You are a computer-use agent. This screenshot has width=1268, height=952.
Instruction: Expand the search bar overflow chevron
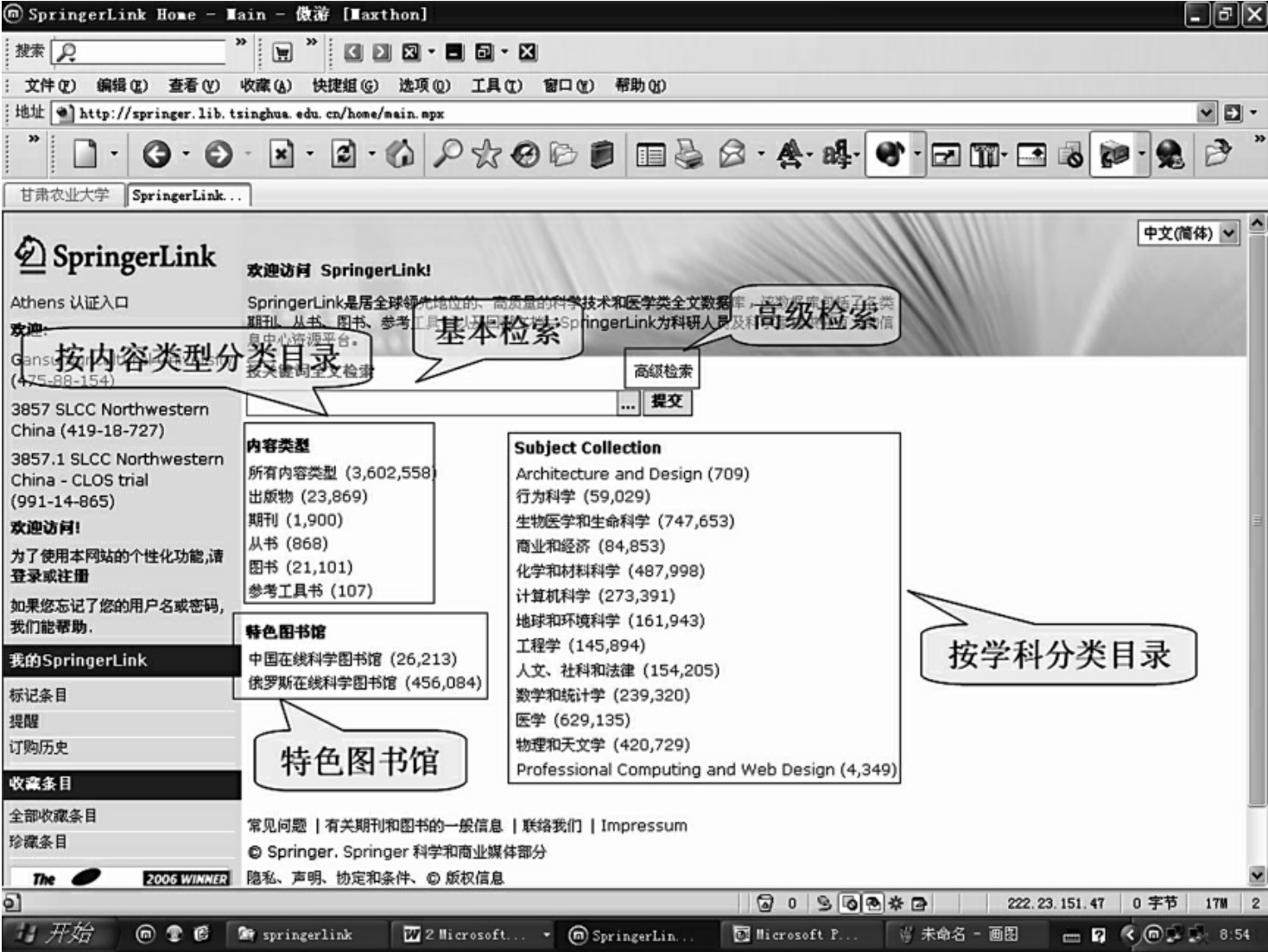pos(241,42)
